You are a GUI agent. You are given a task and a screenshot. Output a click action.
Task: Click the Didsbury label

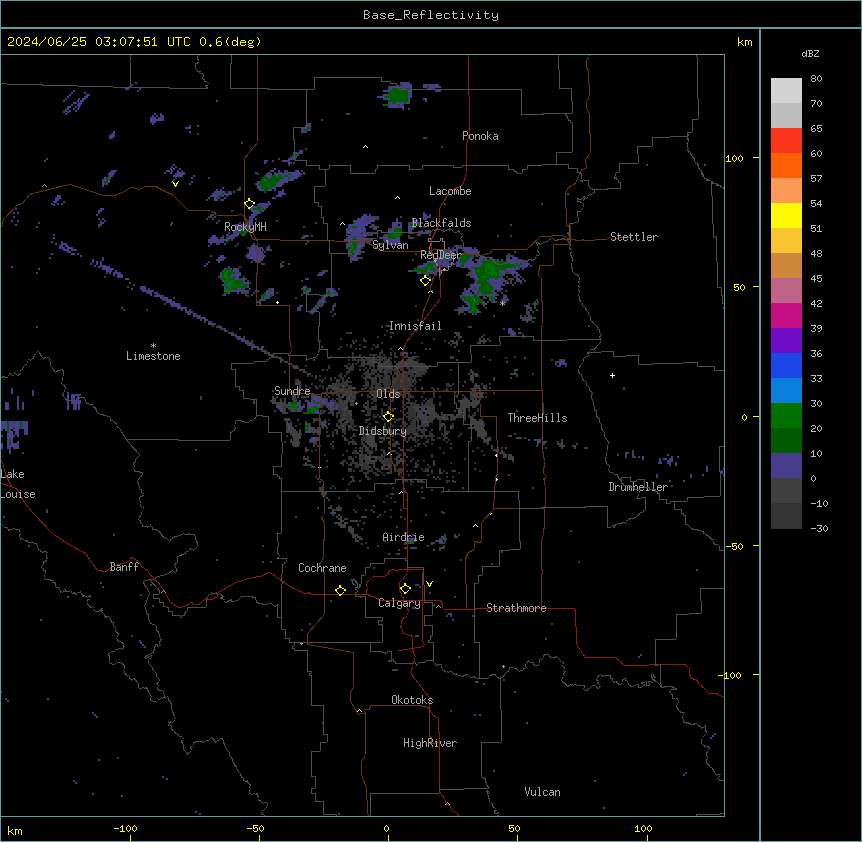tap(383, 431)
